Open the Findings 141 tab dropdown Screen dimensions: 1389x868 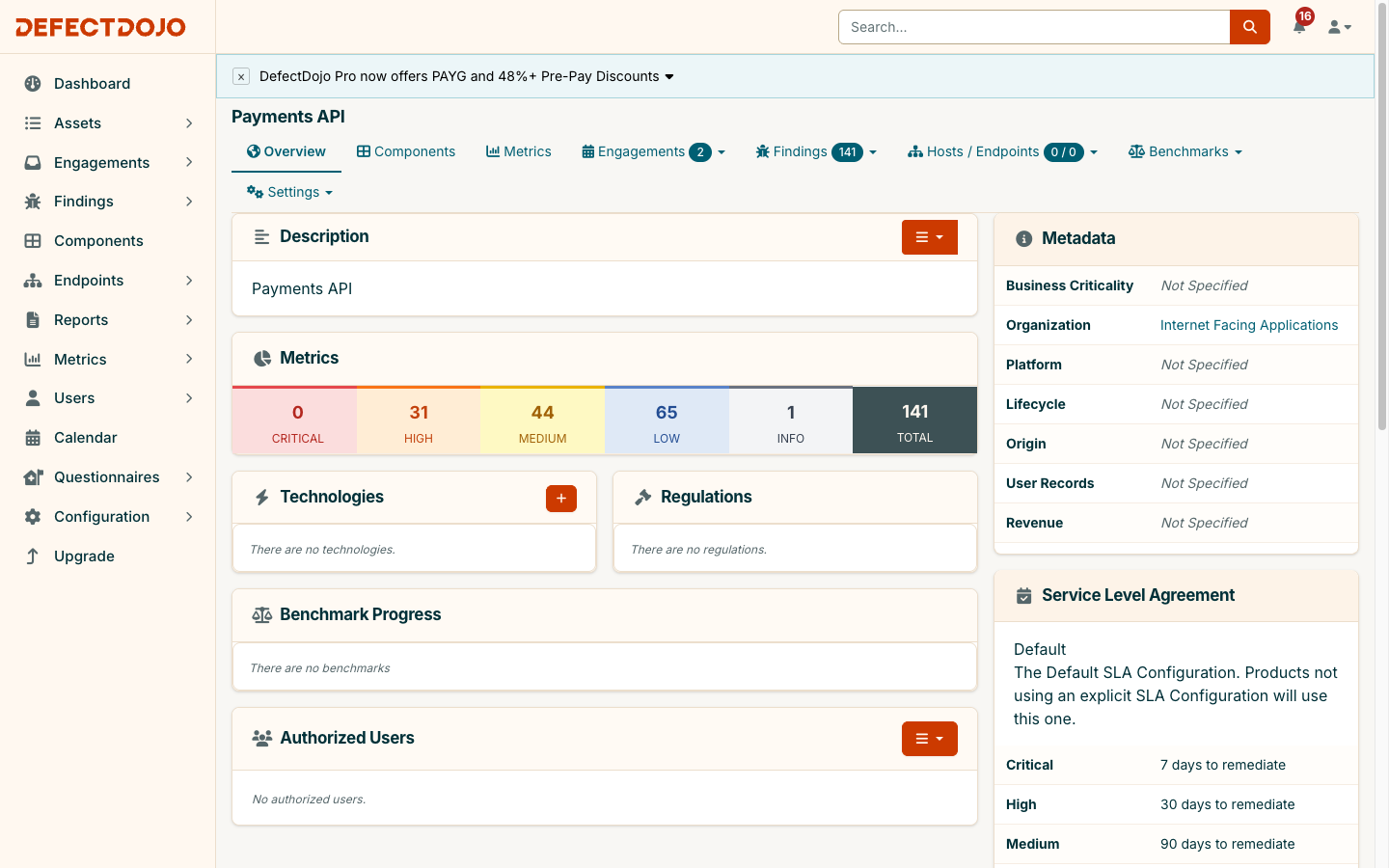click(x=816, y=151)
